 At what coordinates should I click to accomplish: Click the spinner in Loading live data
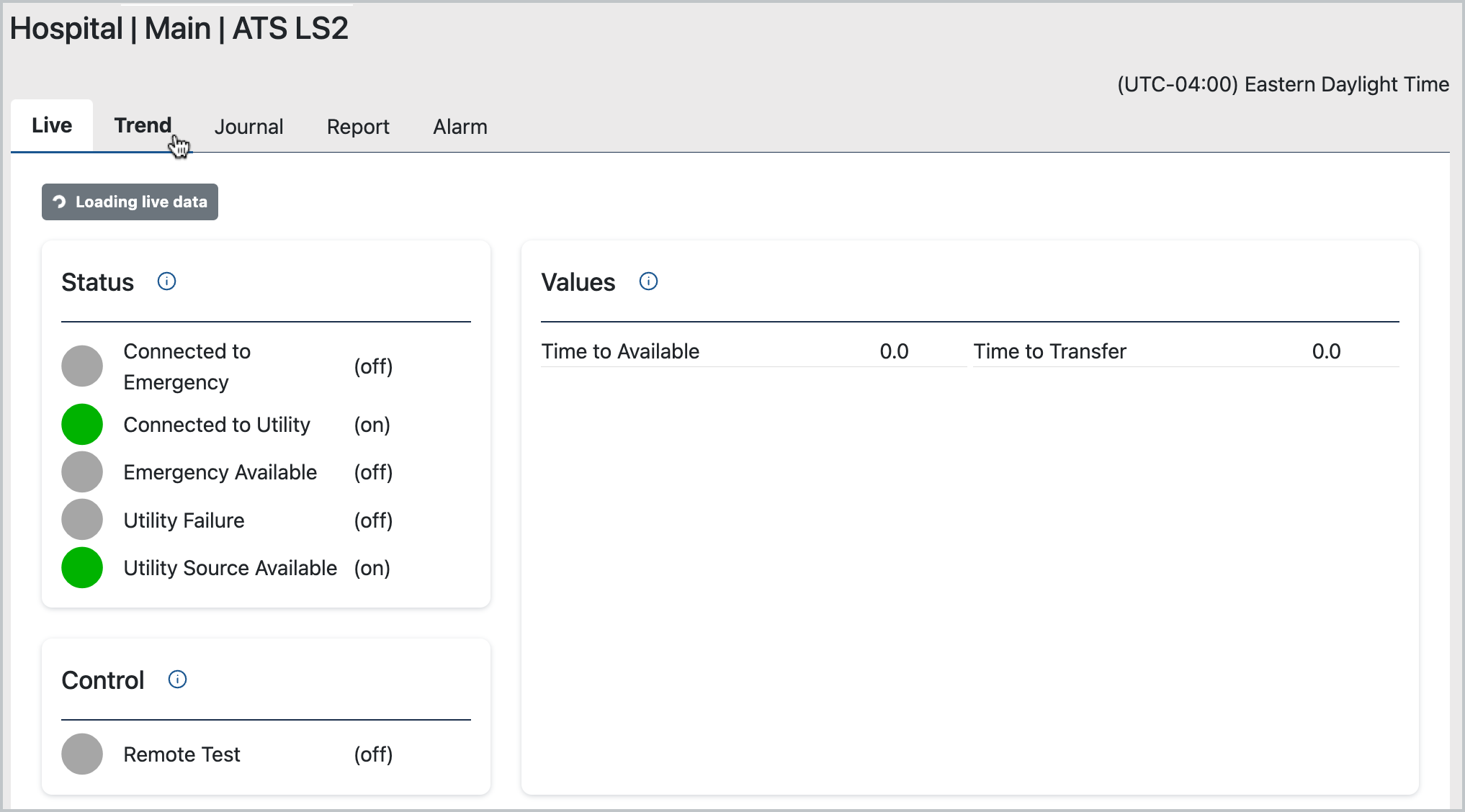[x=60, y=202]
